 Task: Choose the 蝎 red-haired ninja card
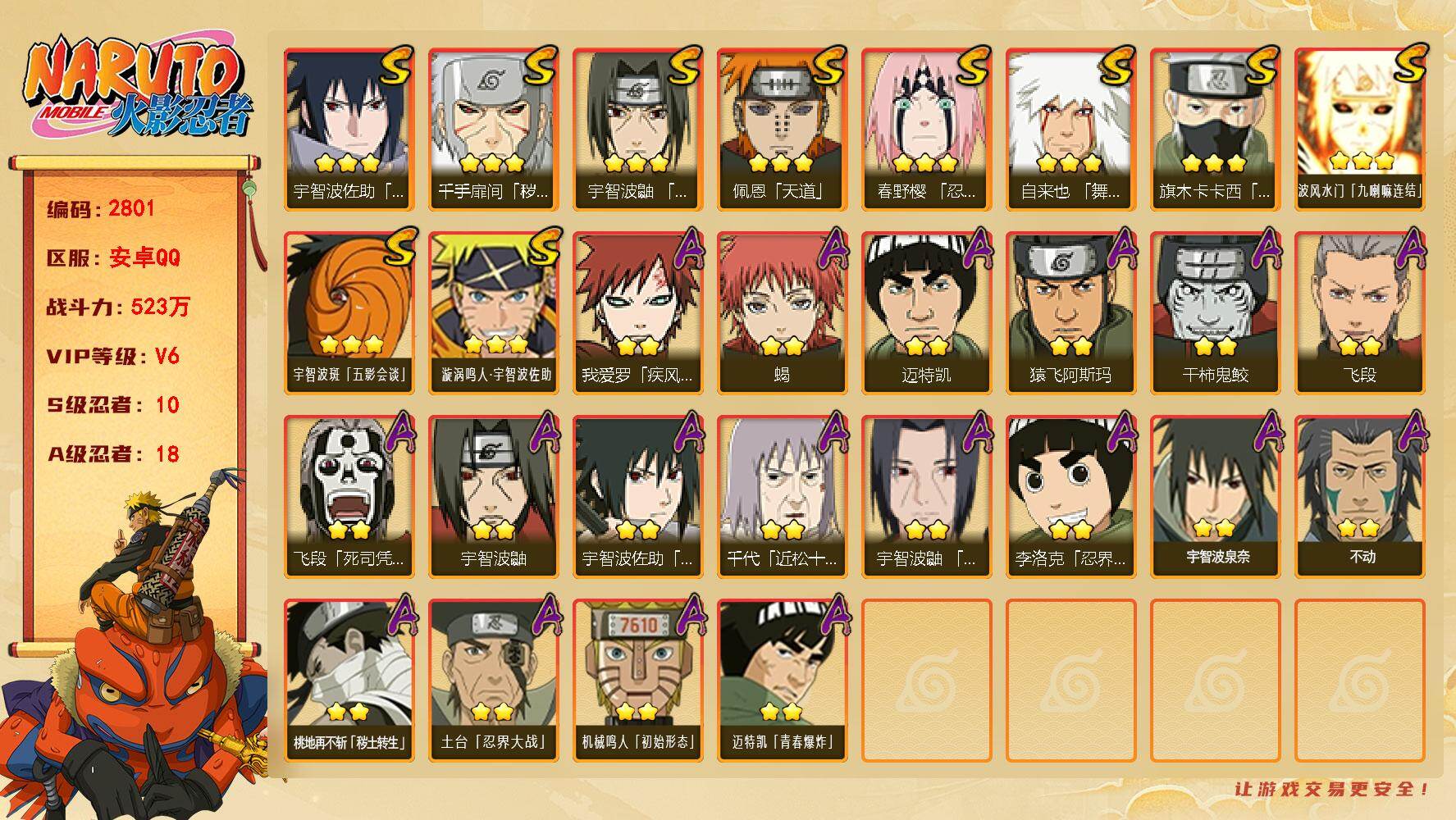pos(782,312)
